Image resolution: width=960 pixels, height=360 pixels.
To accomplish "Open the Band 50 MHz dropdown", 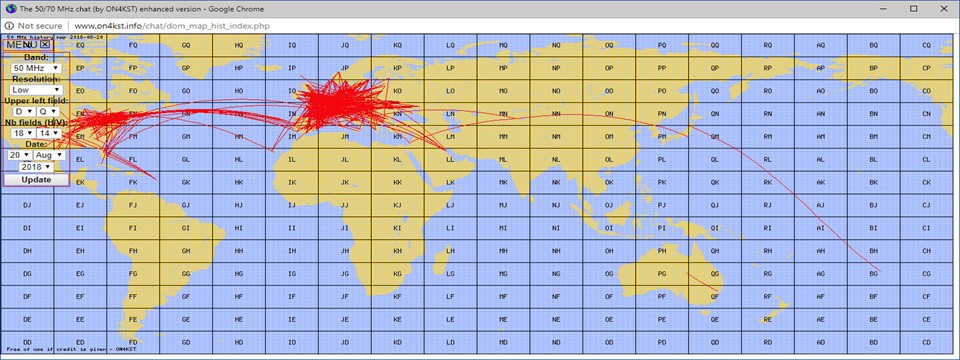I will click(x=36, y=68).
